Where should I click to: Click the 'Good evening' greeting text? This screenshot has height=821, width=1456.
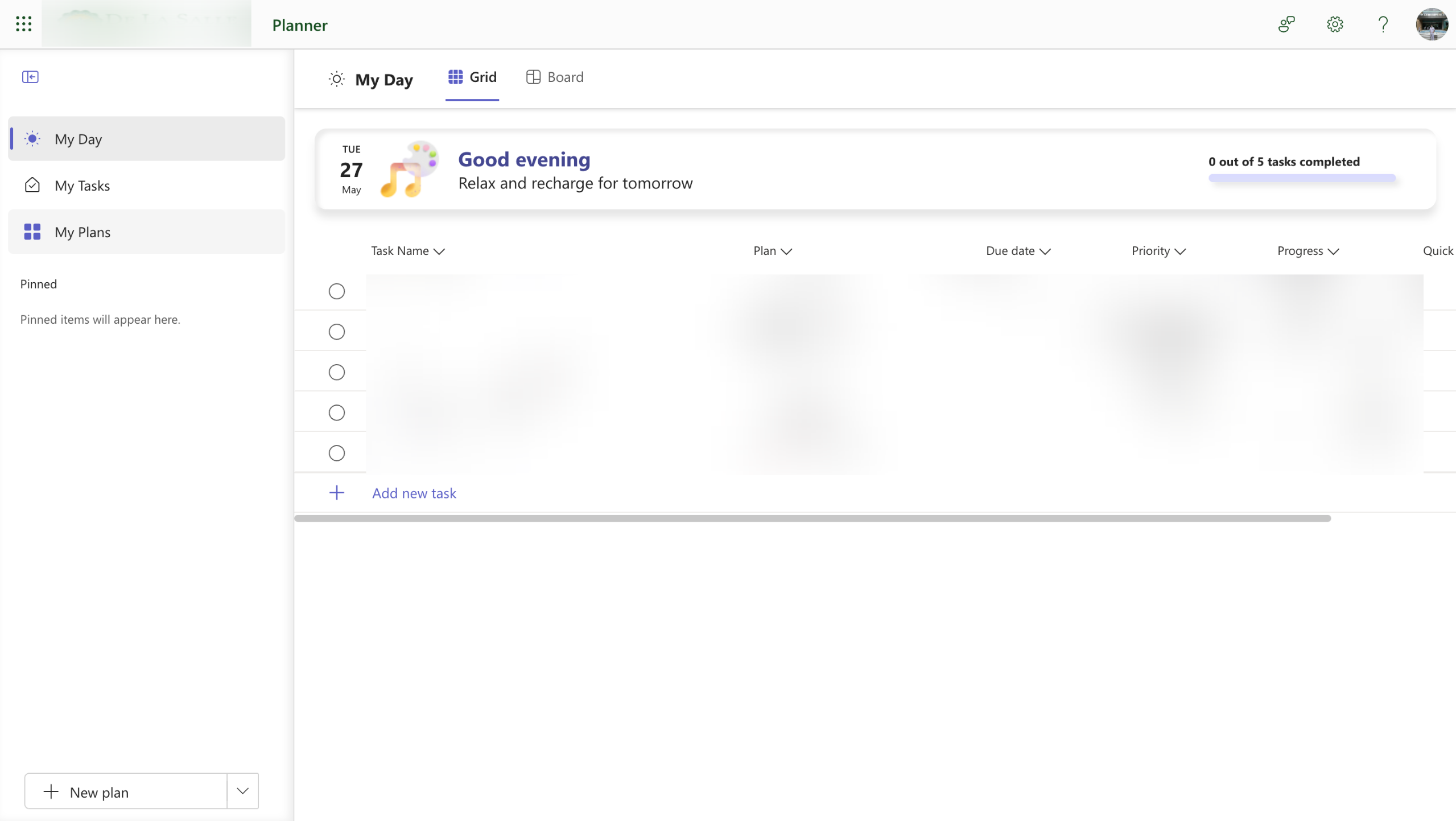(x=524, y=159)
